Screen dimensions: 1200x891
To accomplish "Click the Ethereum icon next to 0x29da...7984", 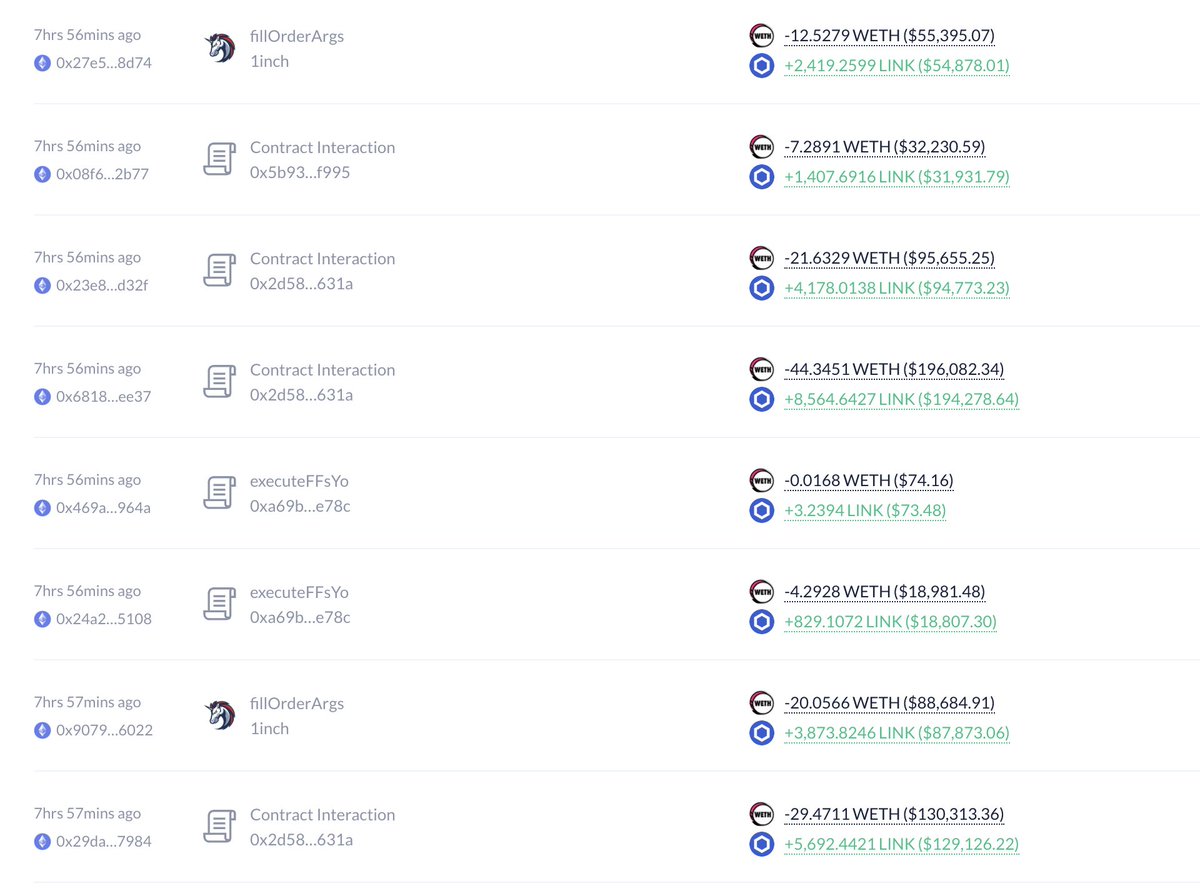I will click(42, 841).
